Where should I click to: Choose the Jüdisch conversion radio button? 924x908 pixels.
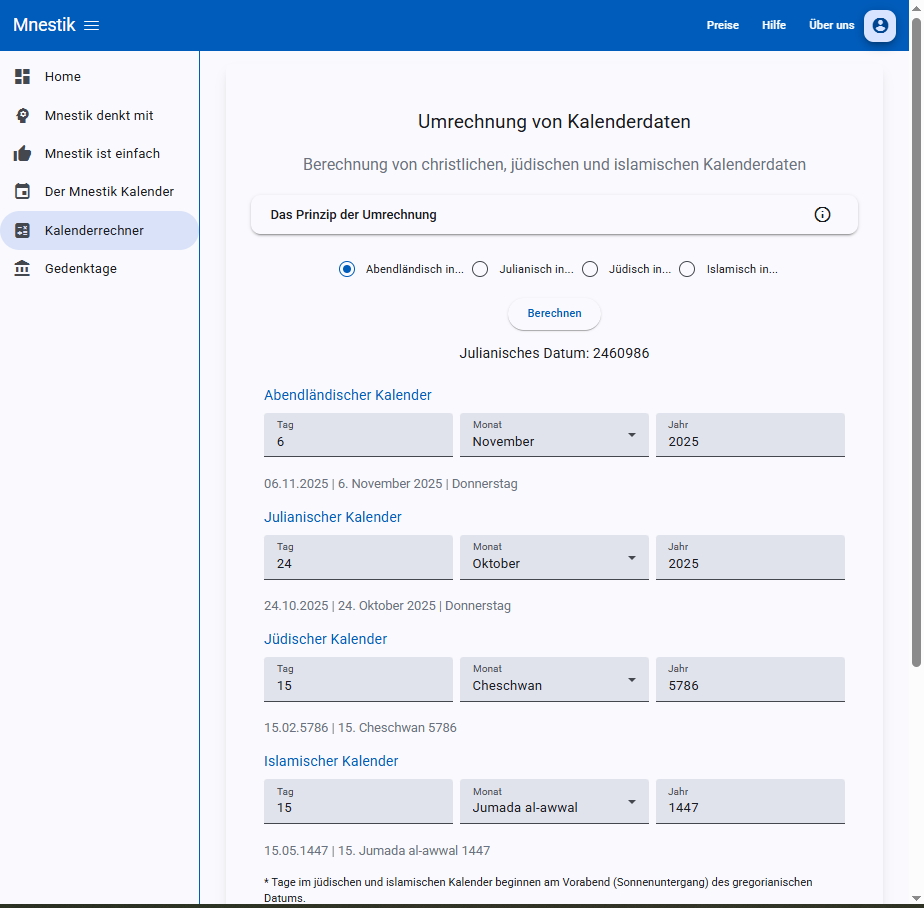click(590, 269)
